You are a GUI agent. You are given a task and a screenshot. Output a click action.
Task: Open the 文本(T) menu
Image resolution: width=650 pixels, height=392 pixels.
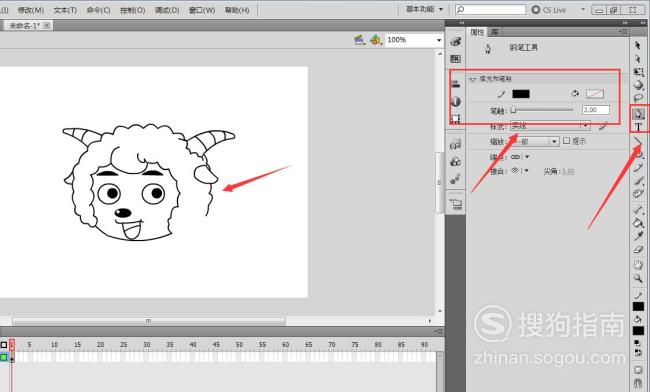(65, 10)
